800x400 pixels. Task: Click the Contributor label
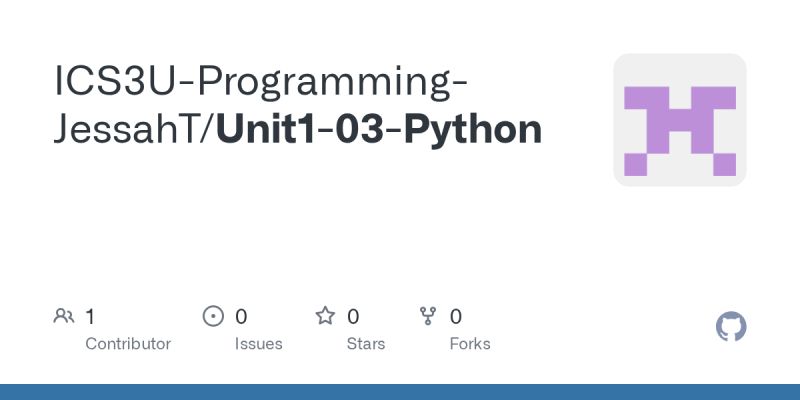pyautogui.click(x=128, y=344)
